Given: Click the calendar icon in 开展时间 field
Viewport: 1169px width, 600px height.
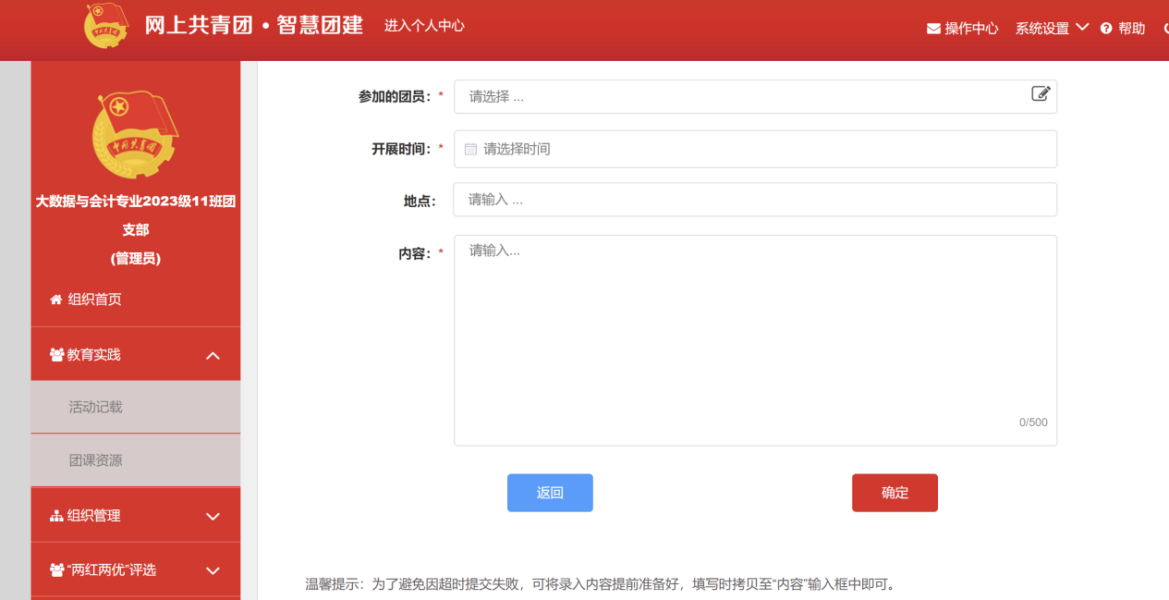Looking at the screenshot, I should pos(471,149).
